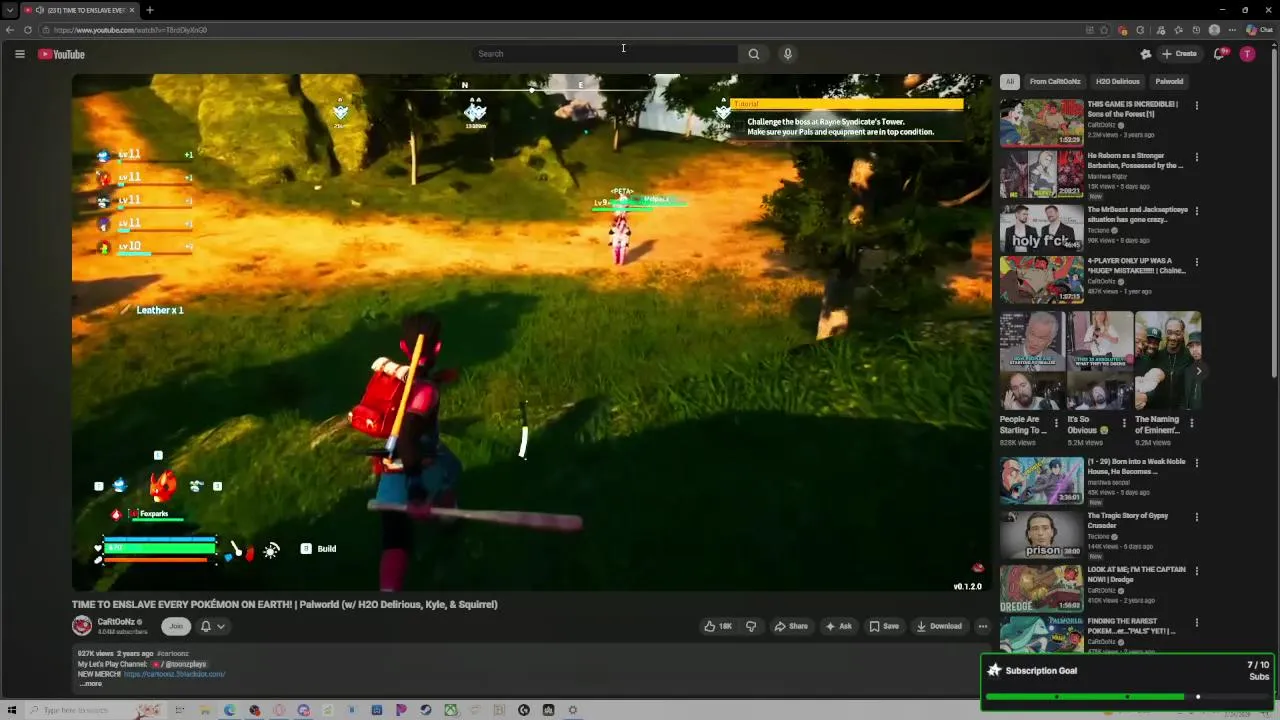Open options for He Reborn as Stronger Barbarian
Viewport: 1280px width, 720px height.
(1196, 157)
